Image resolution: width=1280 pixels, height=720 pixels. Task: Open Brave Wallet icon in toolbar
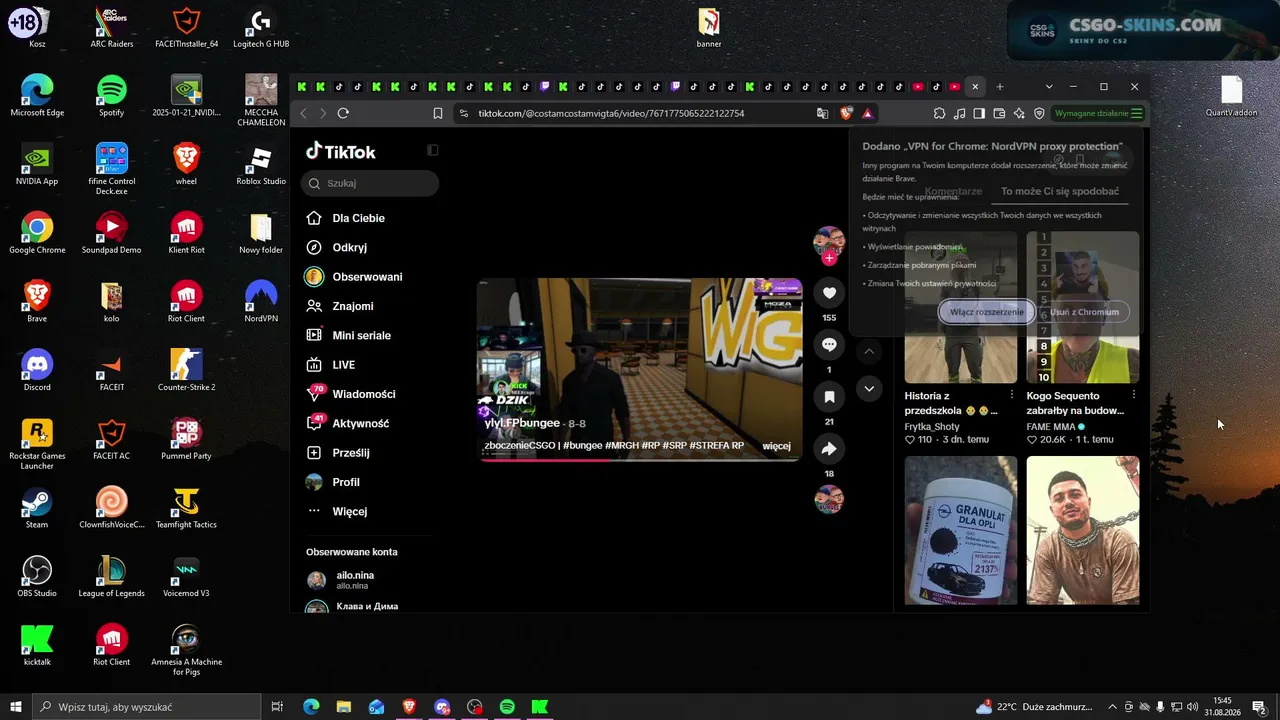[x=999, y=113]
